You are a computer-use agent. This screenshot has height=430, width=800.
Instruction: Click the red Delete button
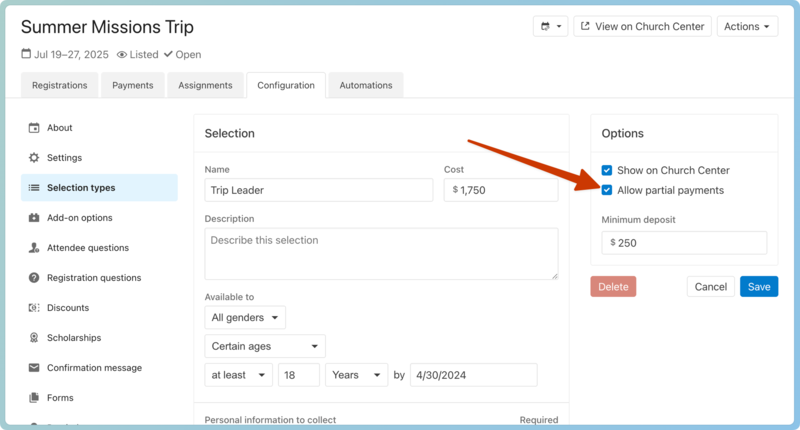[613, 287]
